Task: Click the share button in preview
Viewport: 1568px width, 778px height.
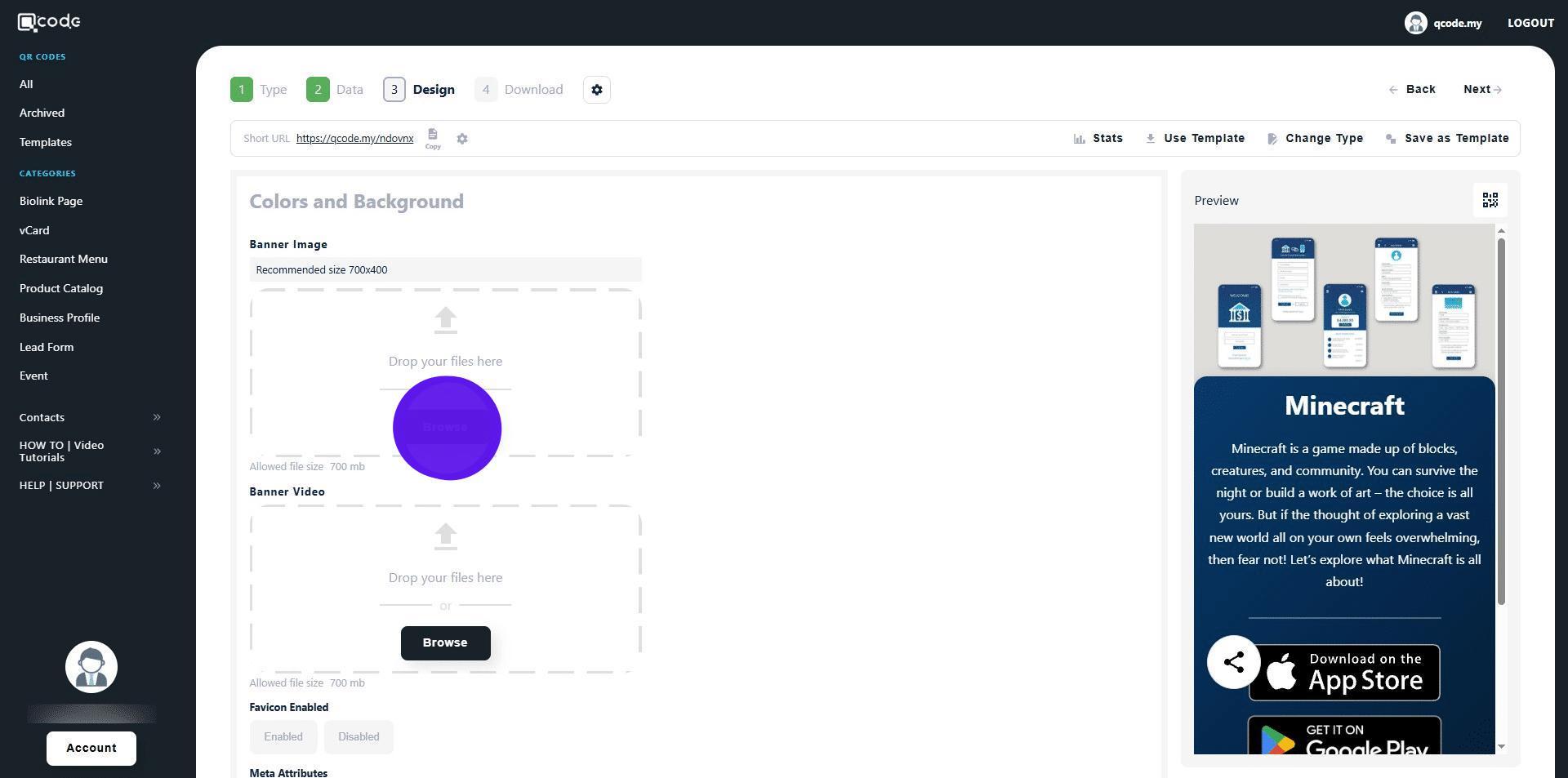Action: [x=1234, y=662]
